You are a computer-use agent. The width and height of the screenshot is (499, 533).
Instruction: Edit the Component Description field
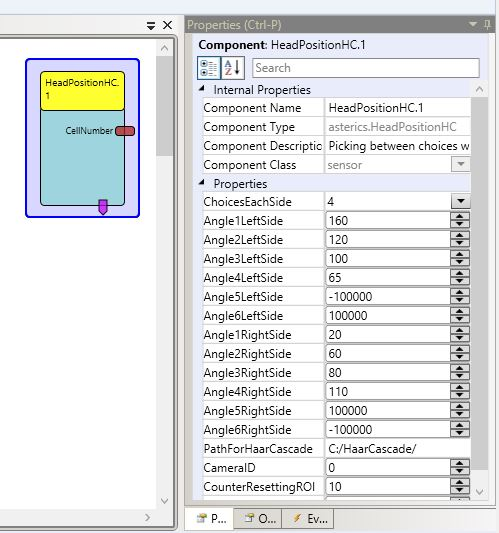(x=398, y=146)
